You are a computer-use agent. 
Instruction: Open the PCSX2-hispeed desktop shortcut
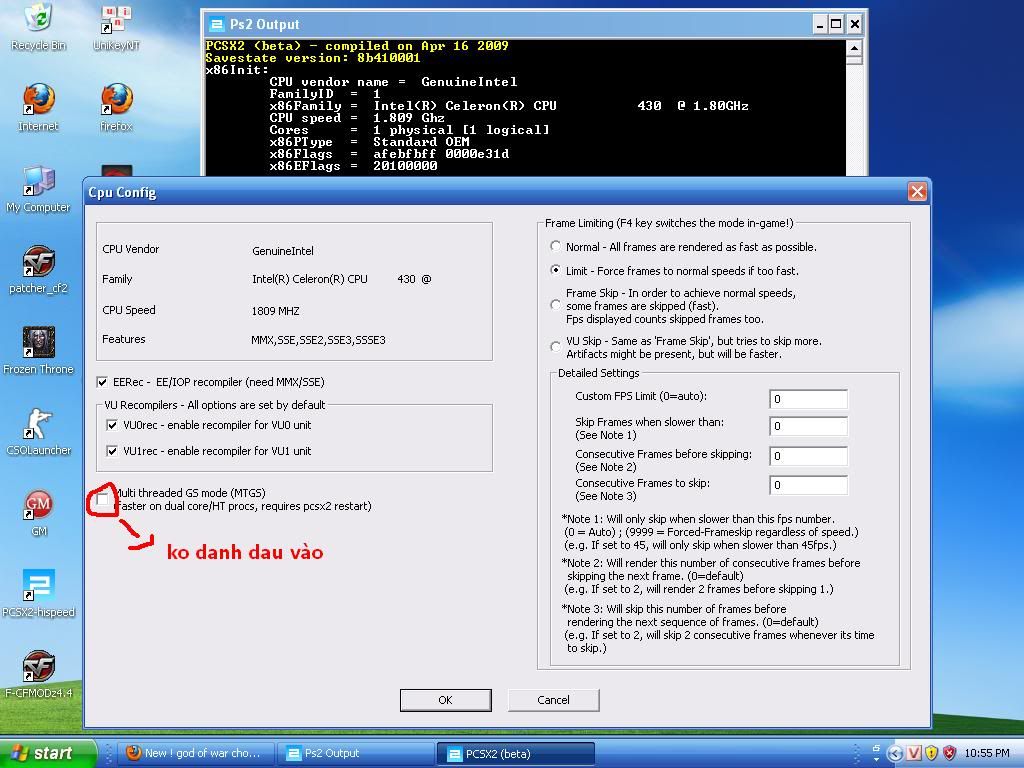tap(38, 586)
